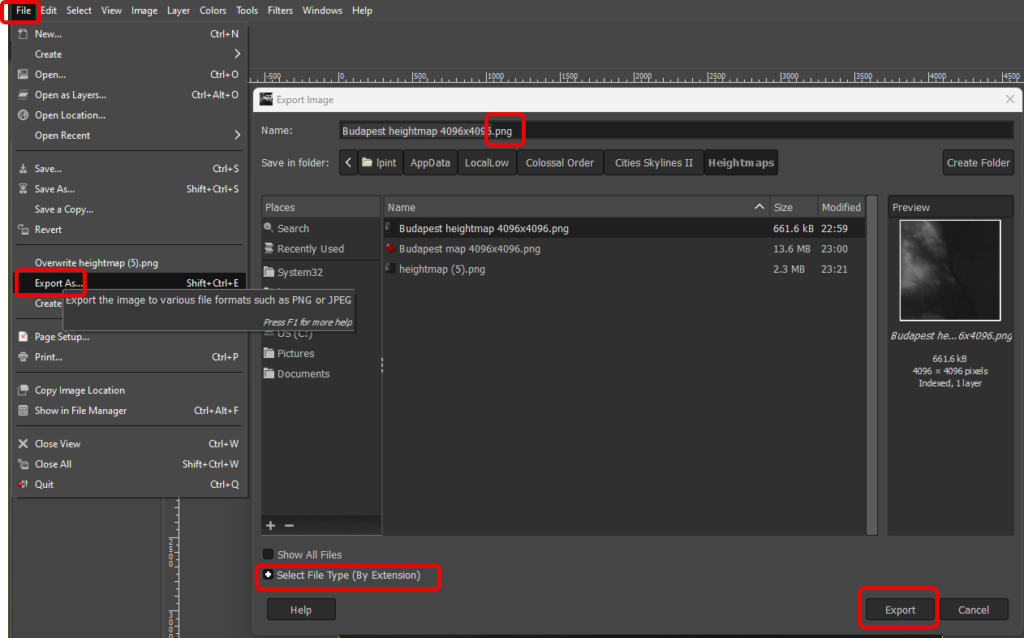1024x638 pixels.
Task: Expand Select File Type (By Extension)
Action: click(268, 575)
